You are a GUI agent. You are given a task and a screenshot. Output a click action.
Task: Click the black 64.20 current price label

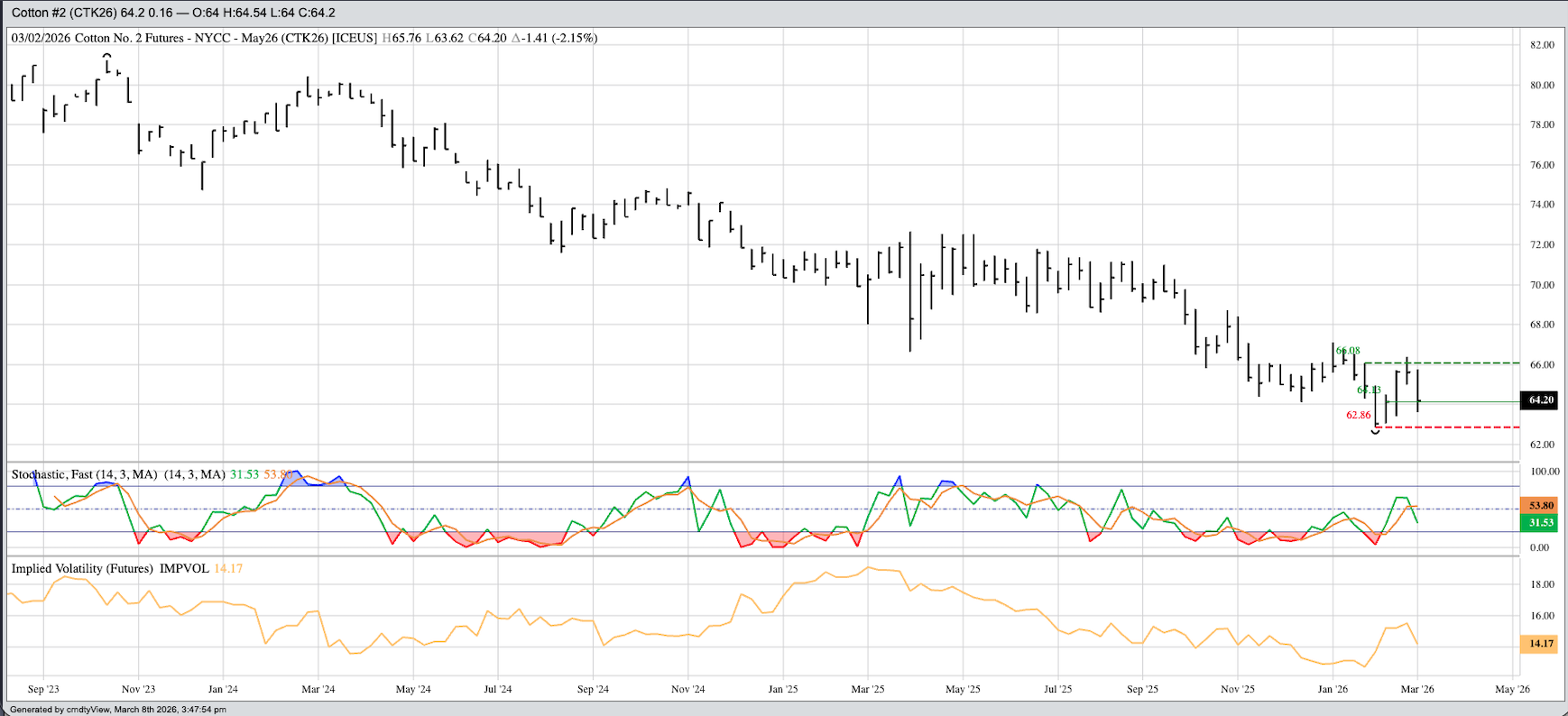coord(1539,399)
